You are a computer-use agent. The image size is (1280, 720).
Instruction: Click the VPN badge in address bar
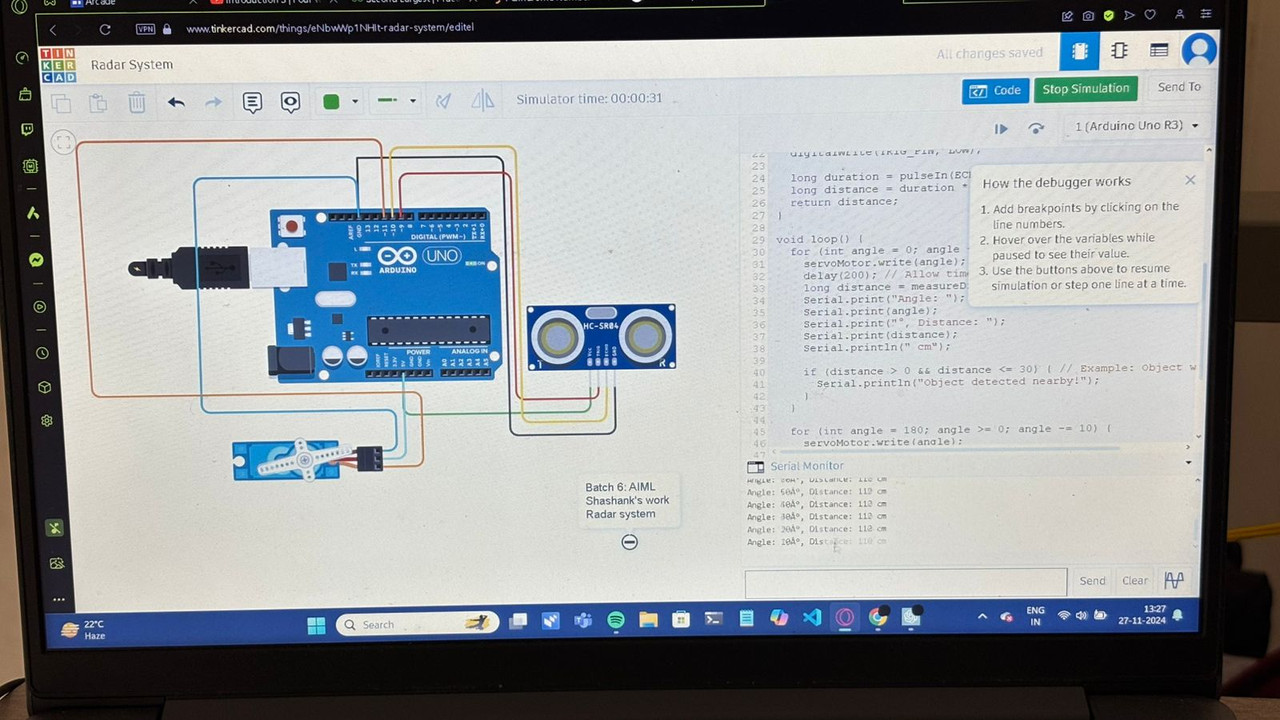[146, 29]
